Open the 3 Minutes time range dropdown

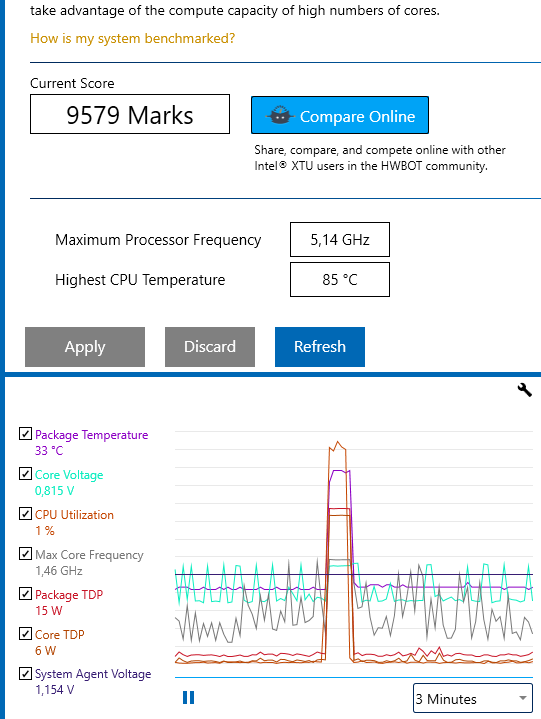473,698
